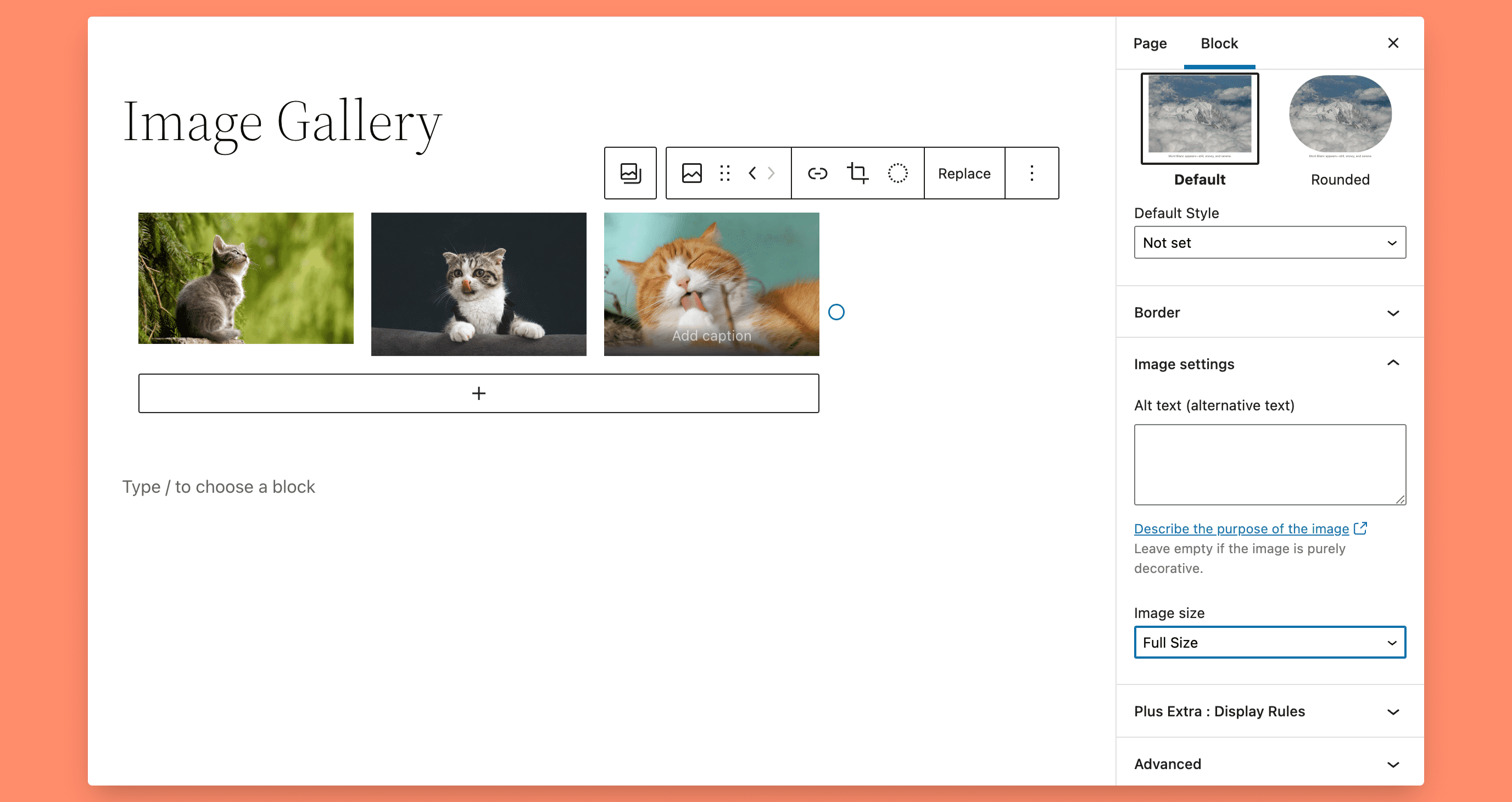
Task: Click the gallery image block icon
Action: click(x=630, y=172)
